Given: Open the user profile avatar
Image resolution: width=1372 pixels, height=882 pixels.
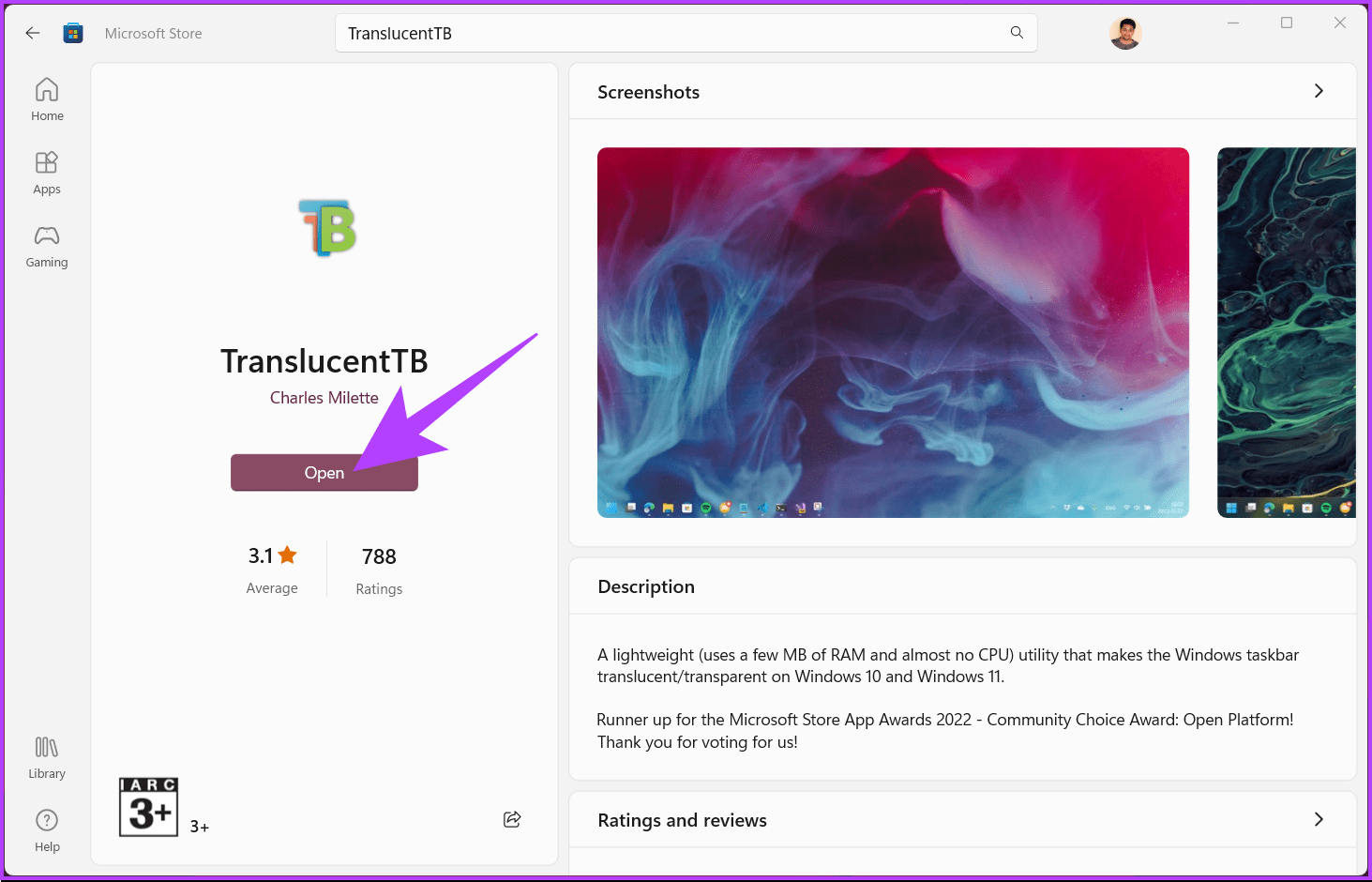Looking at the screenshot, I should click(1125, 34).
